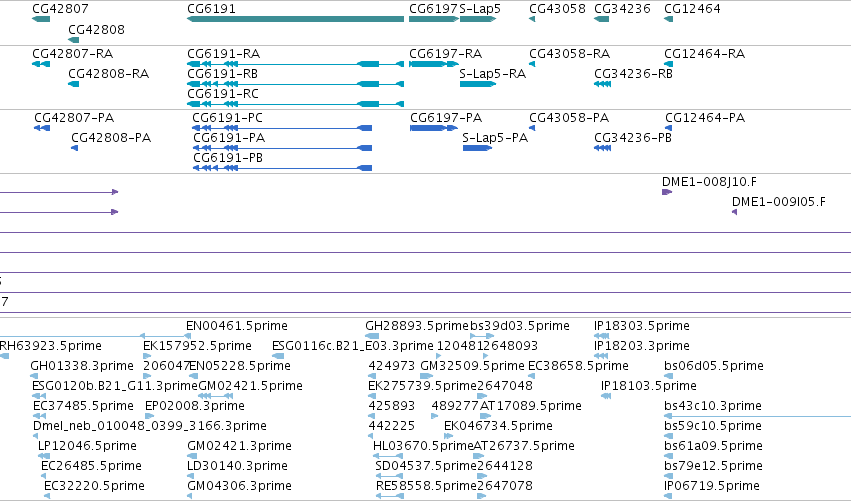Select the IP18203.3prime EST label

tap(642, 346)
